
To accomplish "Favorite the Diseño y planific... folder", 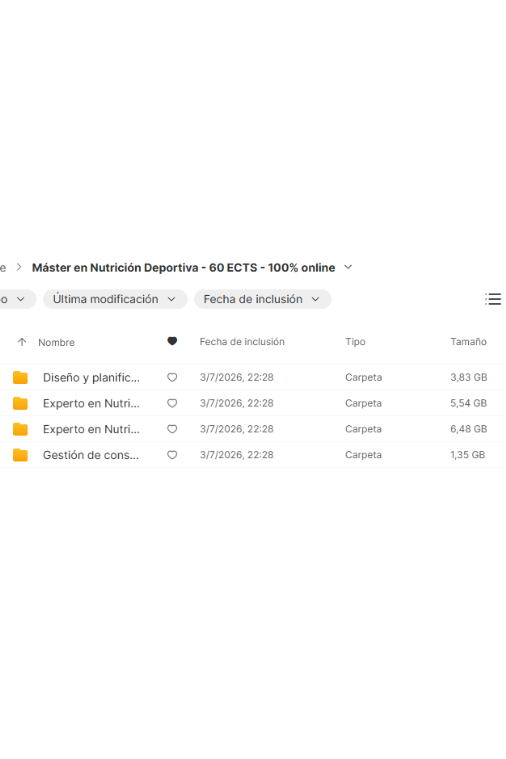I will [172, 378].
